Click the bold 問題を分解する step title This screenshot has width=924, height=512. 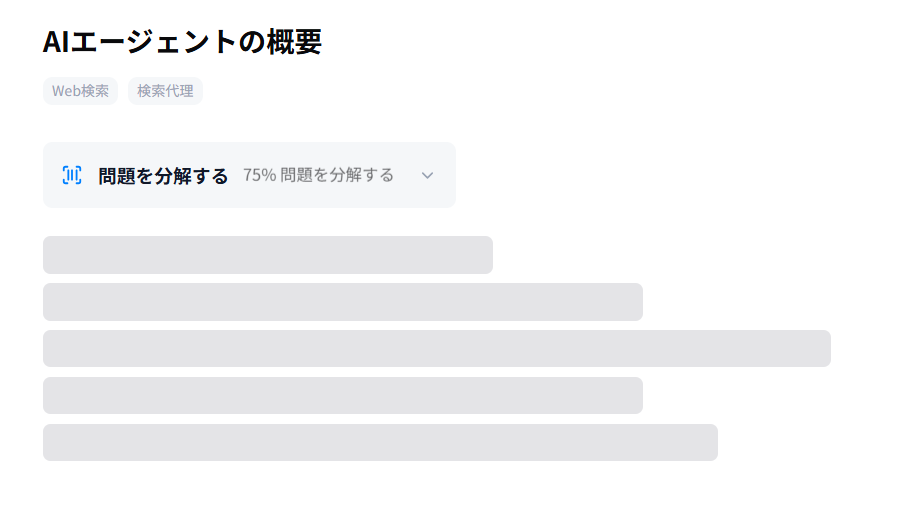pos(163,175)
